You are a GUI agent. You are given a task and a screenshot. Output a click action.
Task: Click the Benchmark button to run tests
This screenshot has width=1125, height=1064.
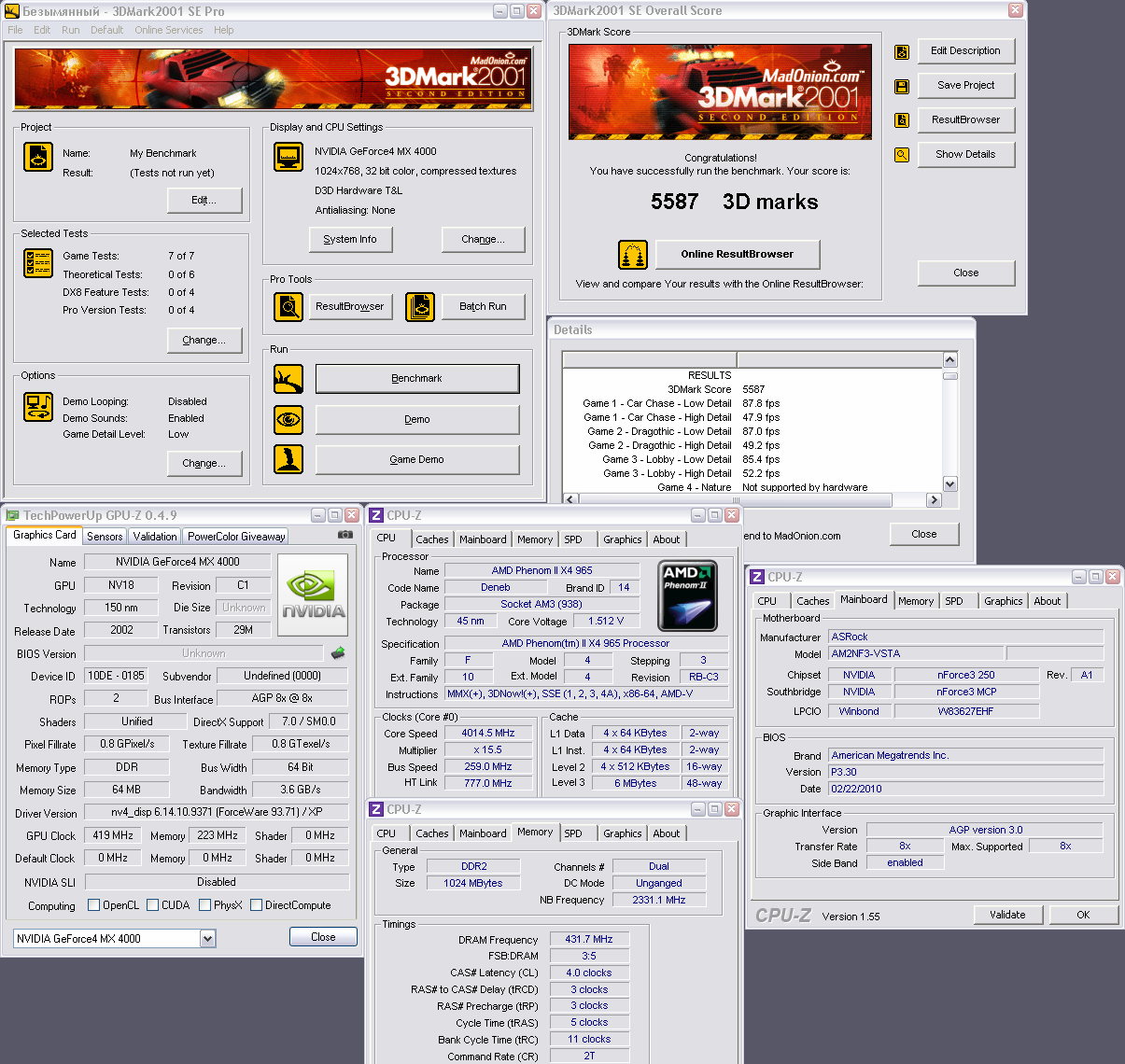click(x=417, y=379)
